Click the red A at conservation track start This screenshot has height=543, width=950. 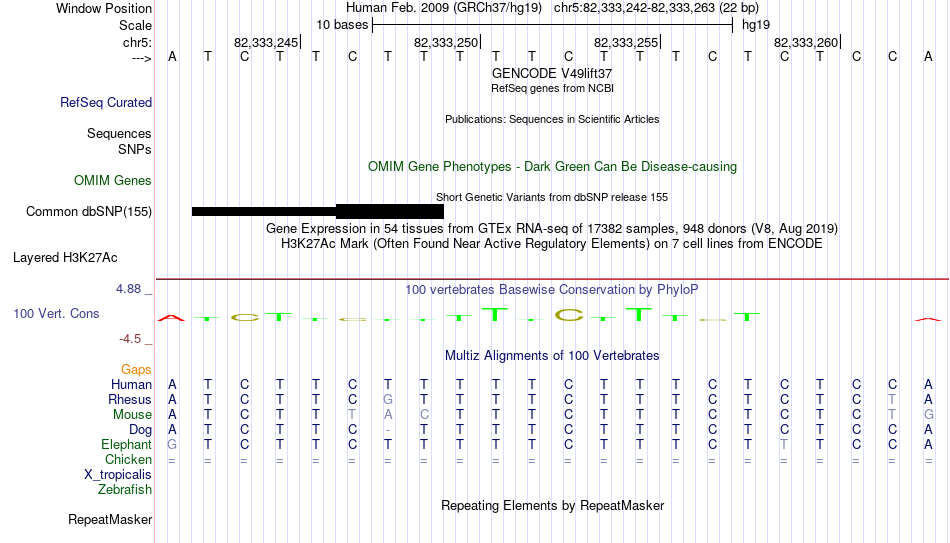[x=171, y=318]
